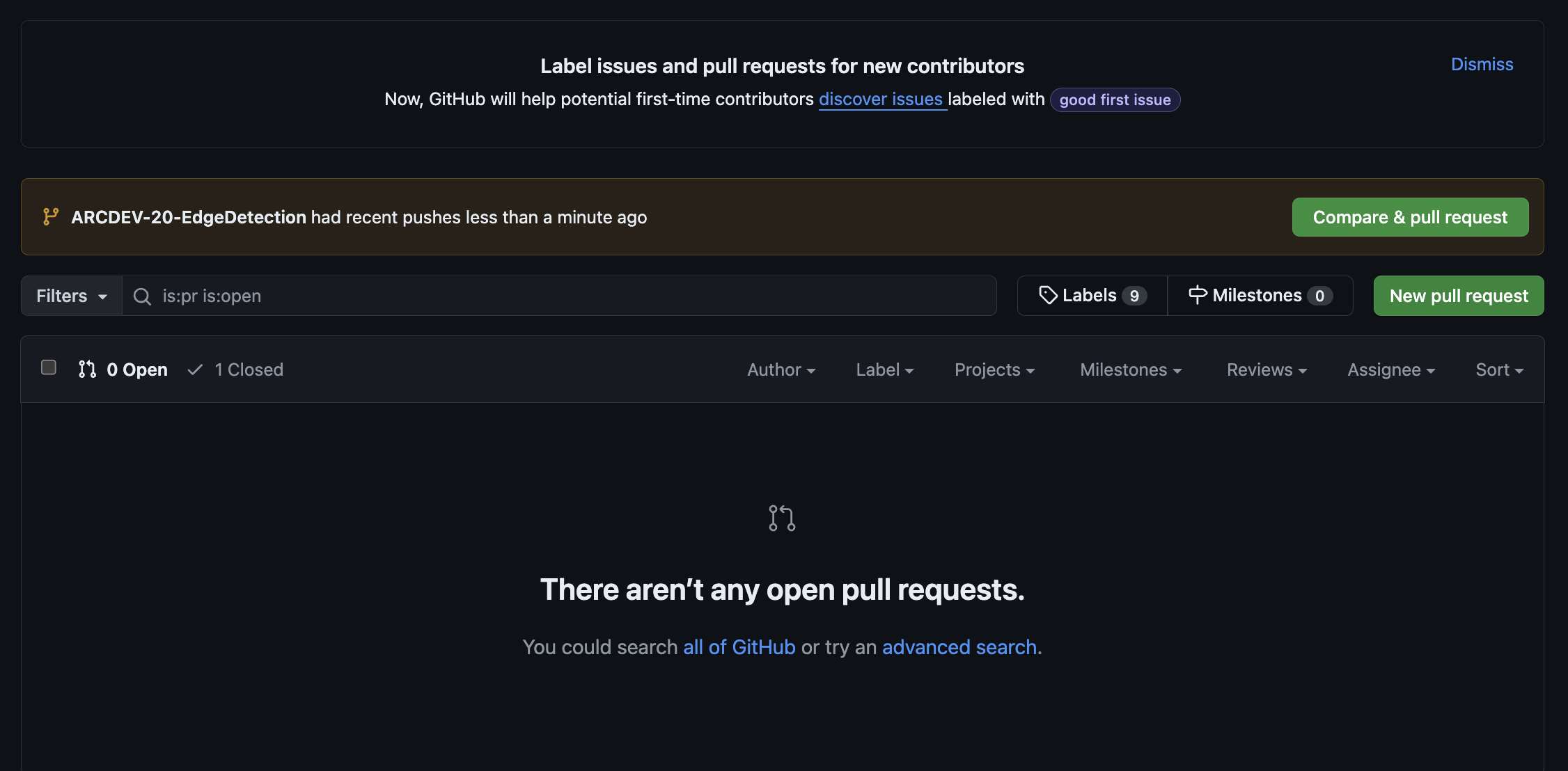Click the milestone flag icon beside Milestones

tap(1197, 295)
